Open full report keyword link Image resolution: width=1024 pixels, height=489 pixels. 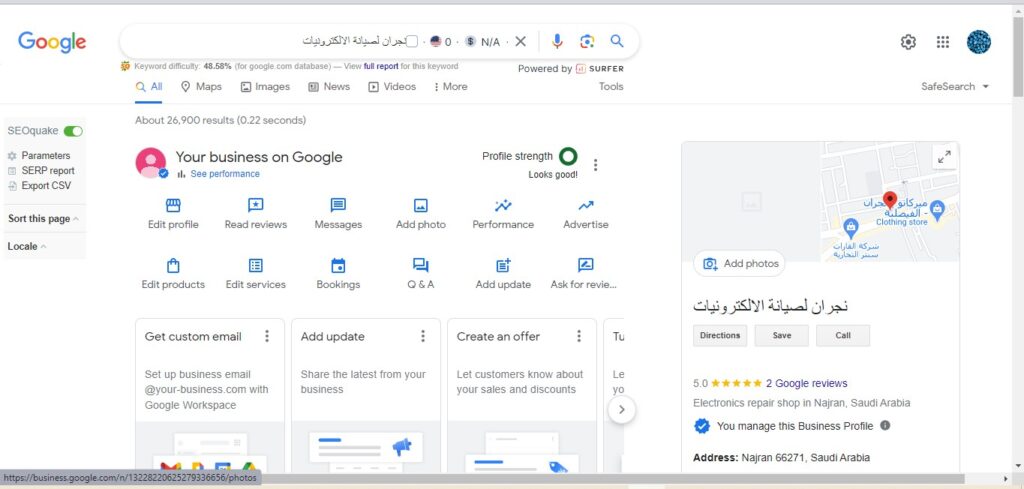[x=381, y=66]
